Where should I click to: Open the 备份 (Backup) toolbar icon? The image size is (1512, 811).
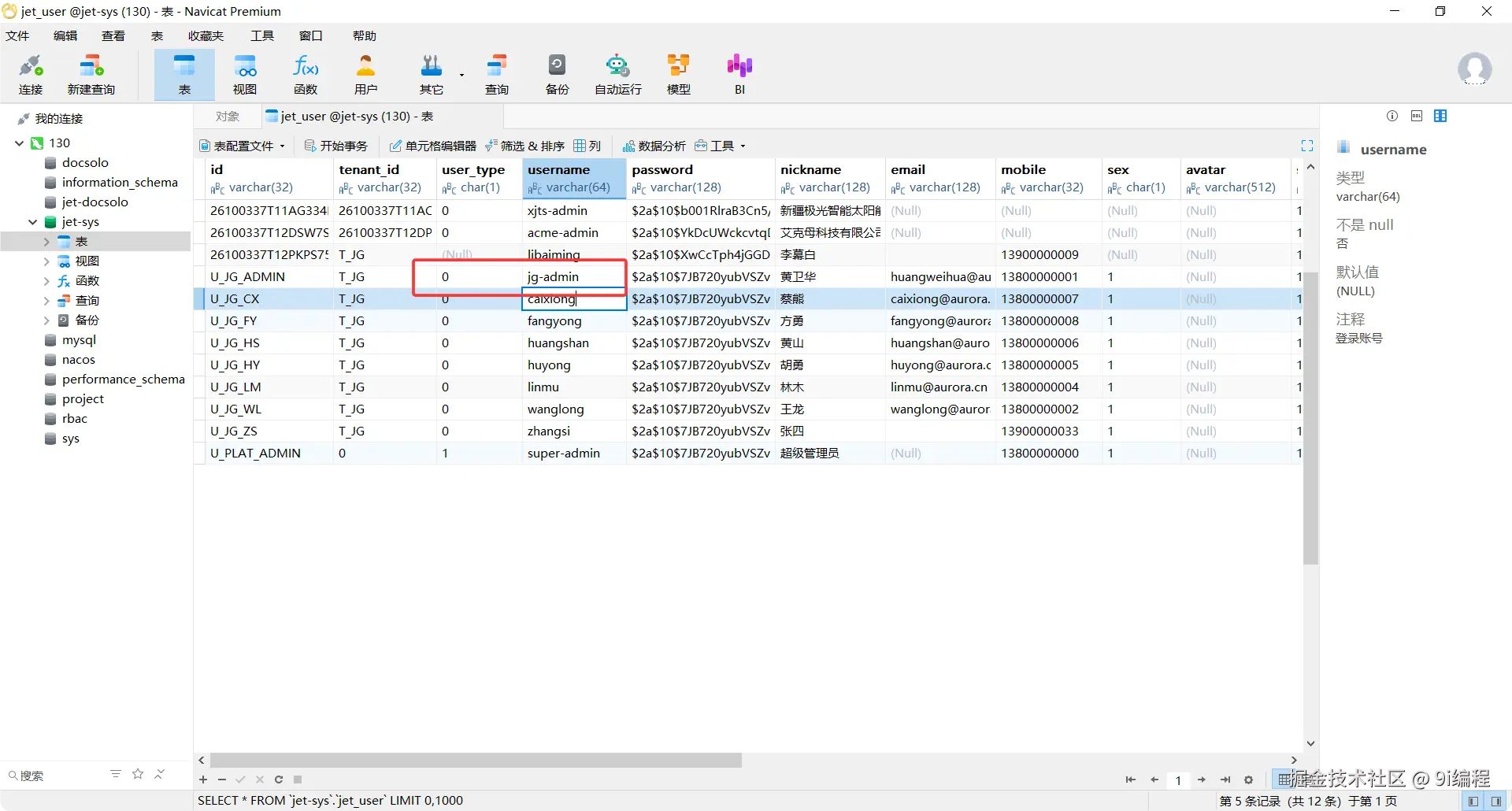(x=557, y=75)
